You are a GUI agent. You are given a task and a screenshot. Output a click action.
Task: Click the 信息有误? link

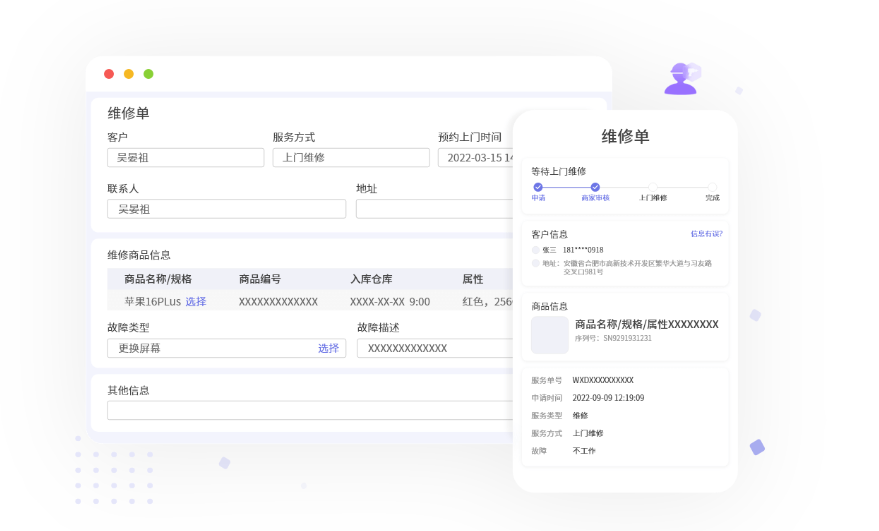tap(706, 234)
